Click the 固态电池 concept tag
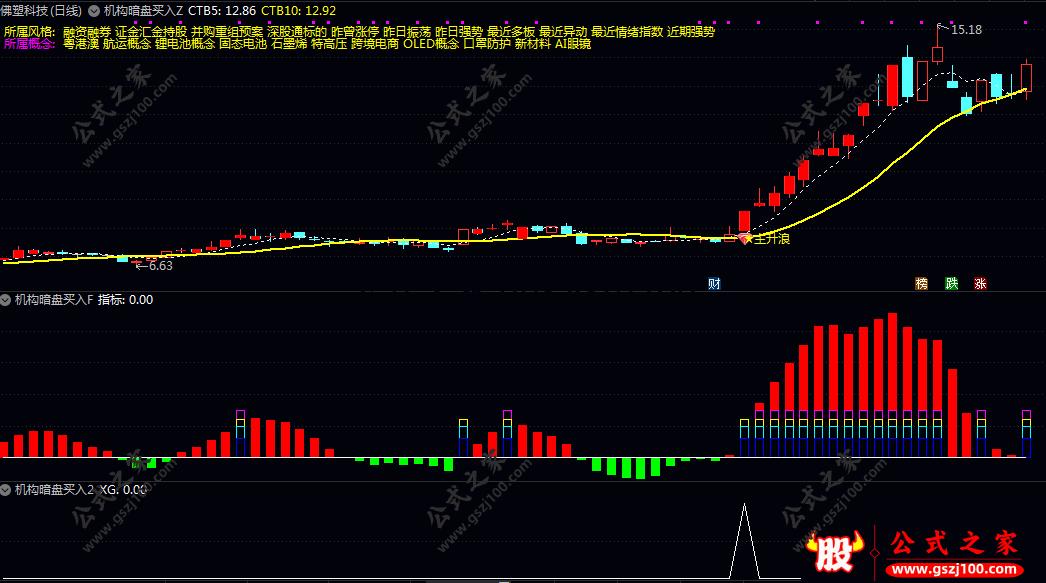 click(243, 43)
